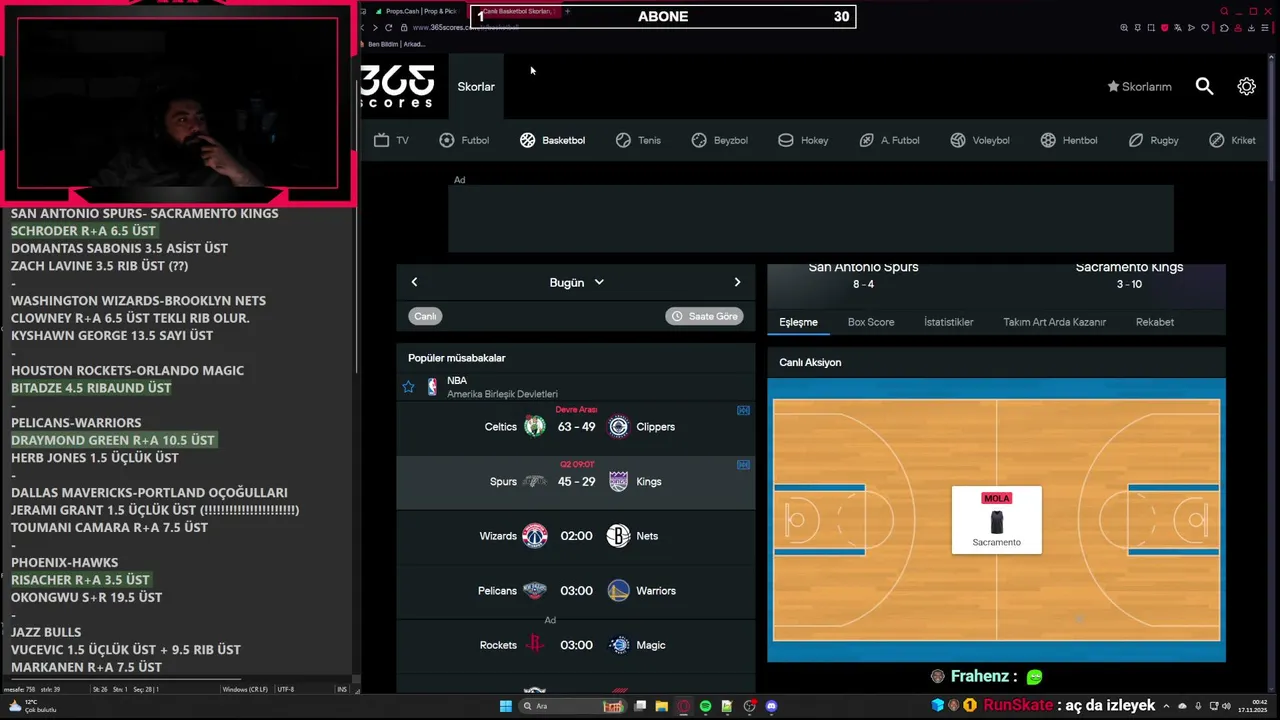Open Opera GX from taskbar
The width and height of the screenshot is (1280, 720).
684,706
